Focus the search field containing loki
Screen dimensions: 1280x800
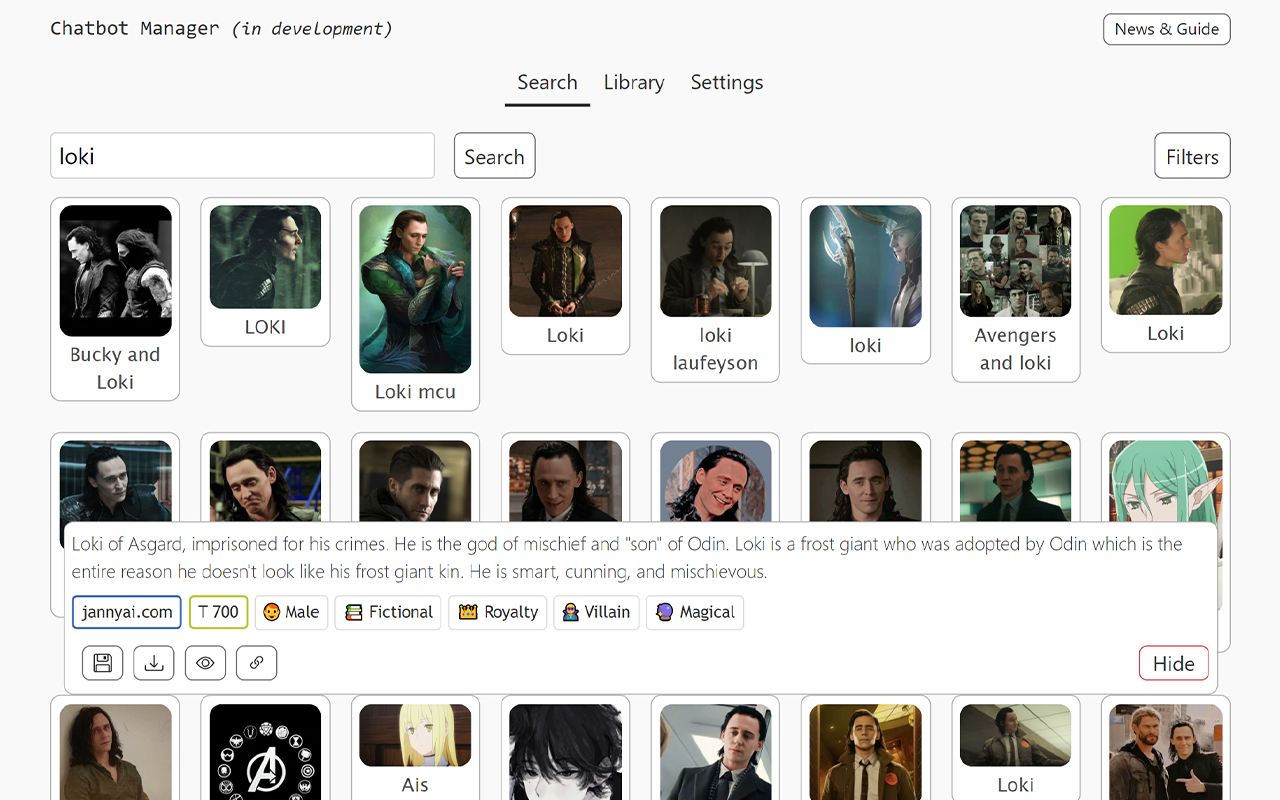click(x=242, y=156)
